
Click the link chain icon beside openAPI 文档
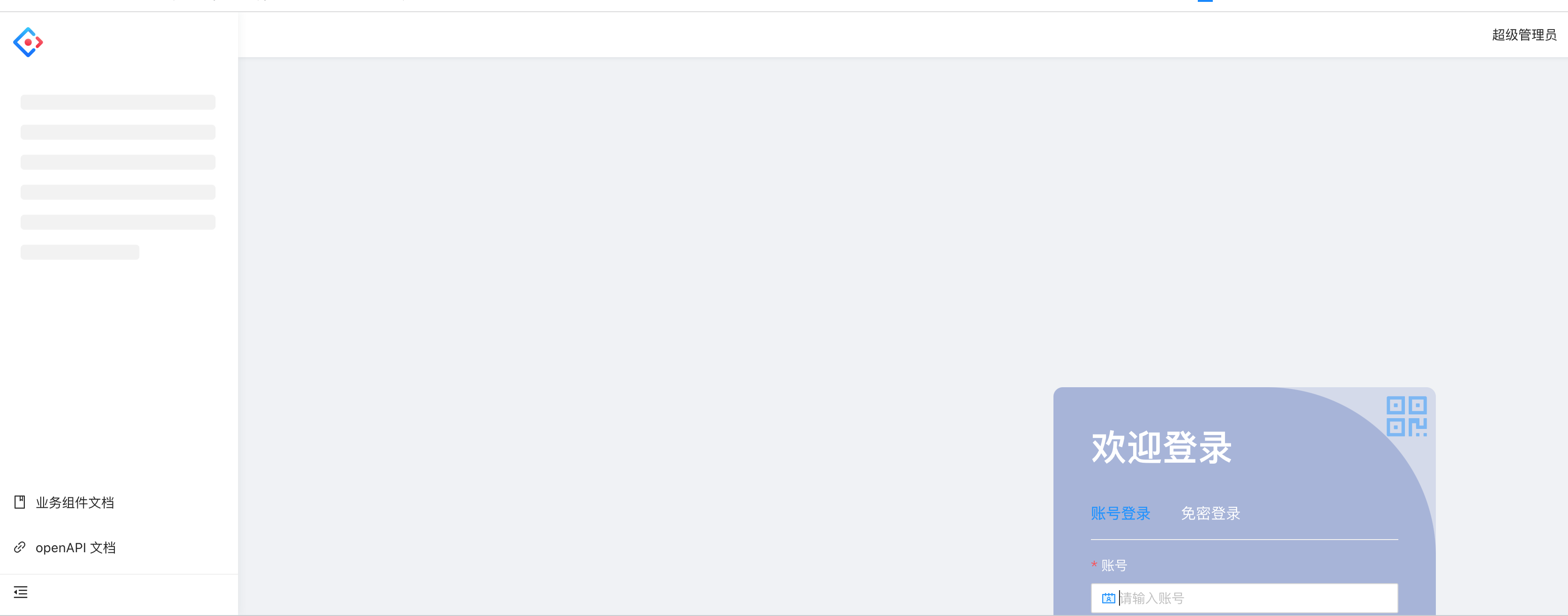[20, 547]
